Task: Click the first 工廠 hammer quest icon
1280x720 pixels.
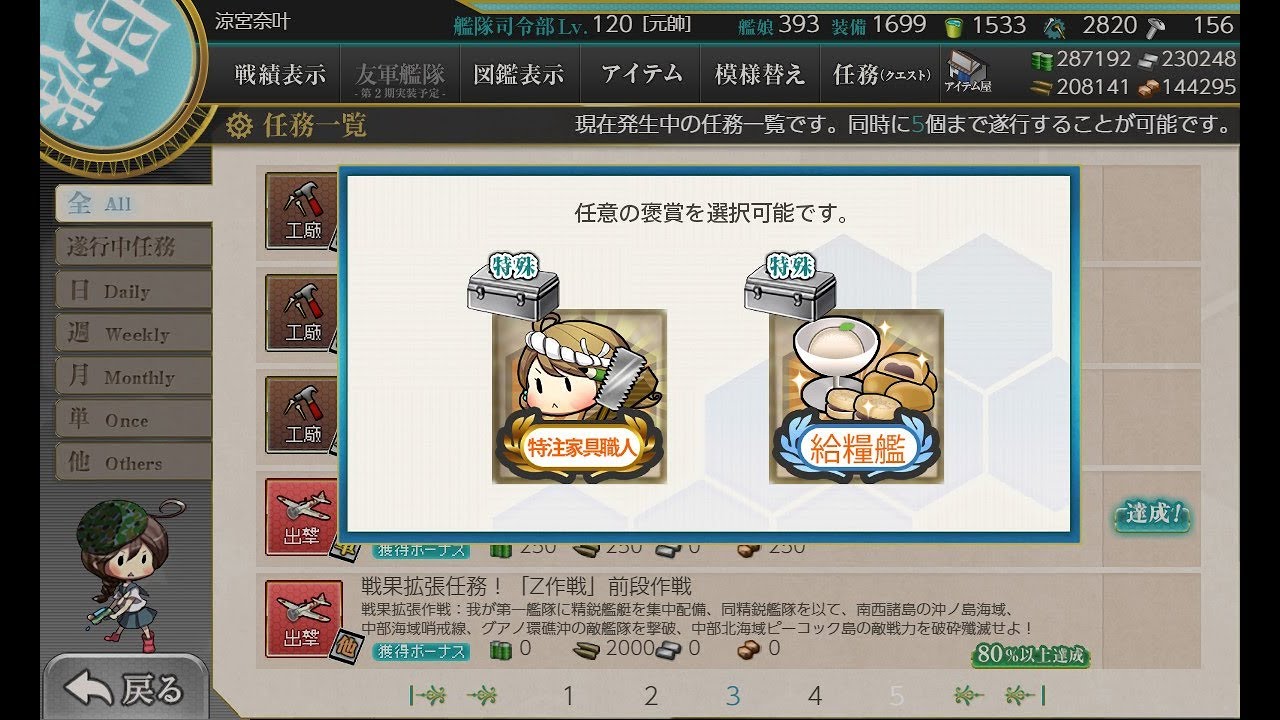Action: tap(302, 211)
